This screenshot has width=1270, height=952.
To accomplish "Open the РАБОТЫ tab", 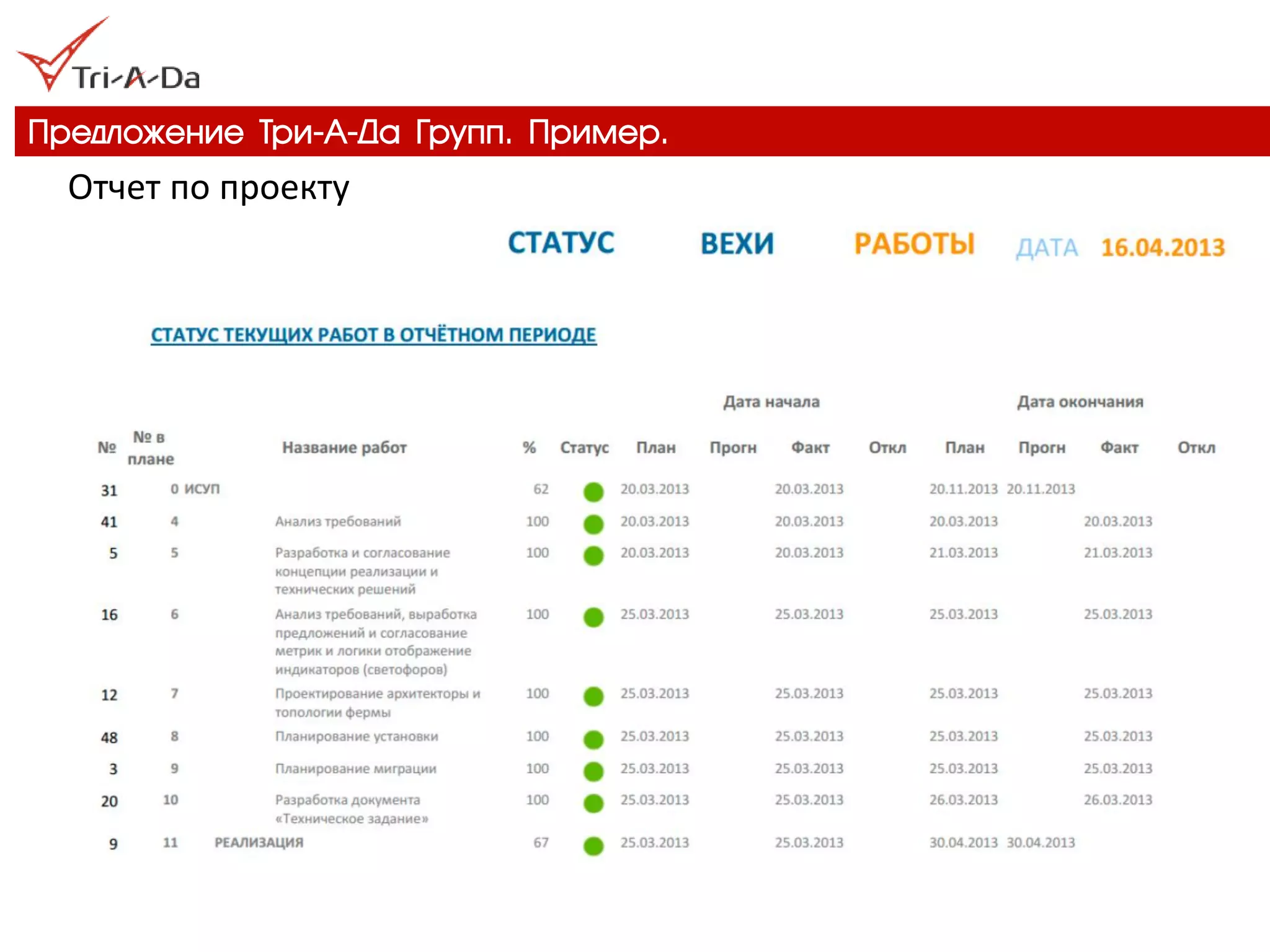I will coord(914,244).
